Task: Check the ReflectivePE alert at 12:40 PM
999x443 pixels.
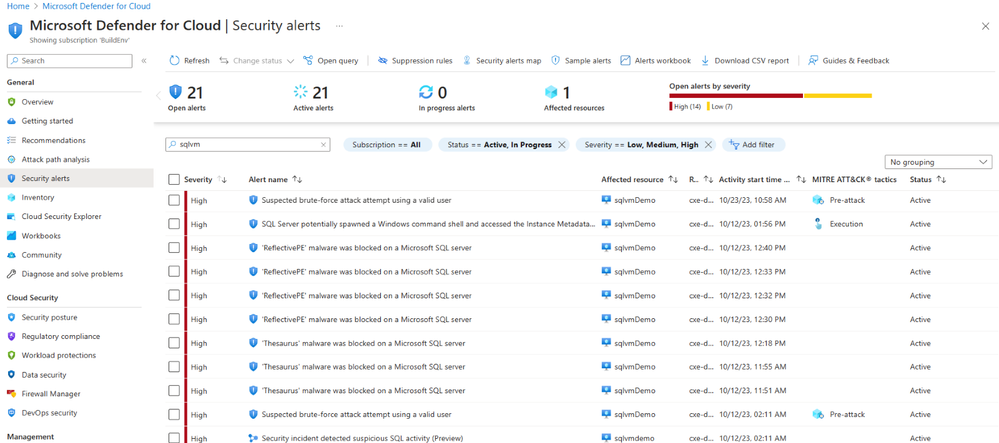Action: (174, 247)
